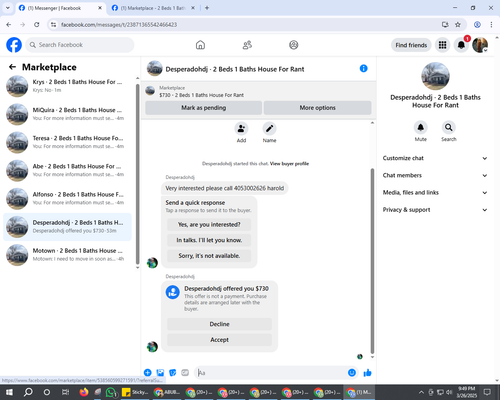Image resolution: width=500 pixels, height=400 pixels.
Task: Open browser tab search dropdown
Action: [8, 8]
